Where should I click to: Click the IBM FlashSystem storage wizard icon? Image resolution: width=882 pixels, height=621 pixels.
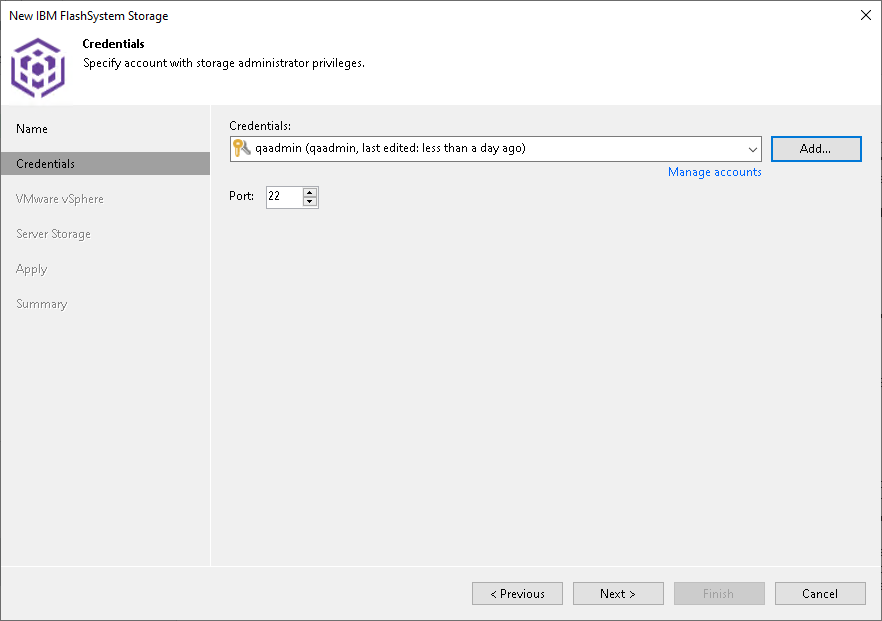(x=38, y=68)
